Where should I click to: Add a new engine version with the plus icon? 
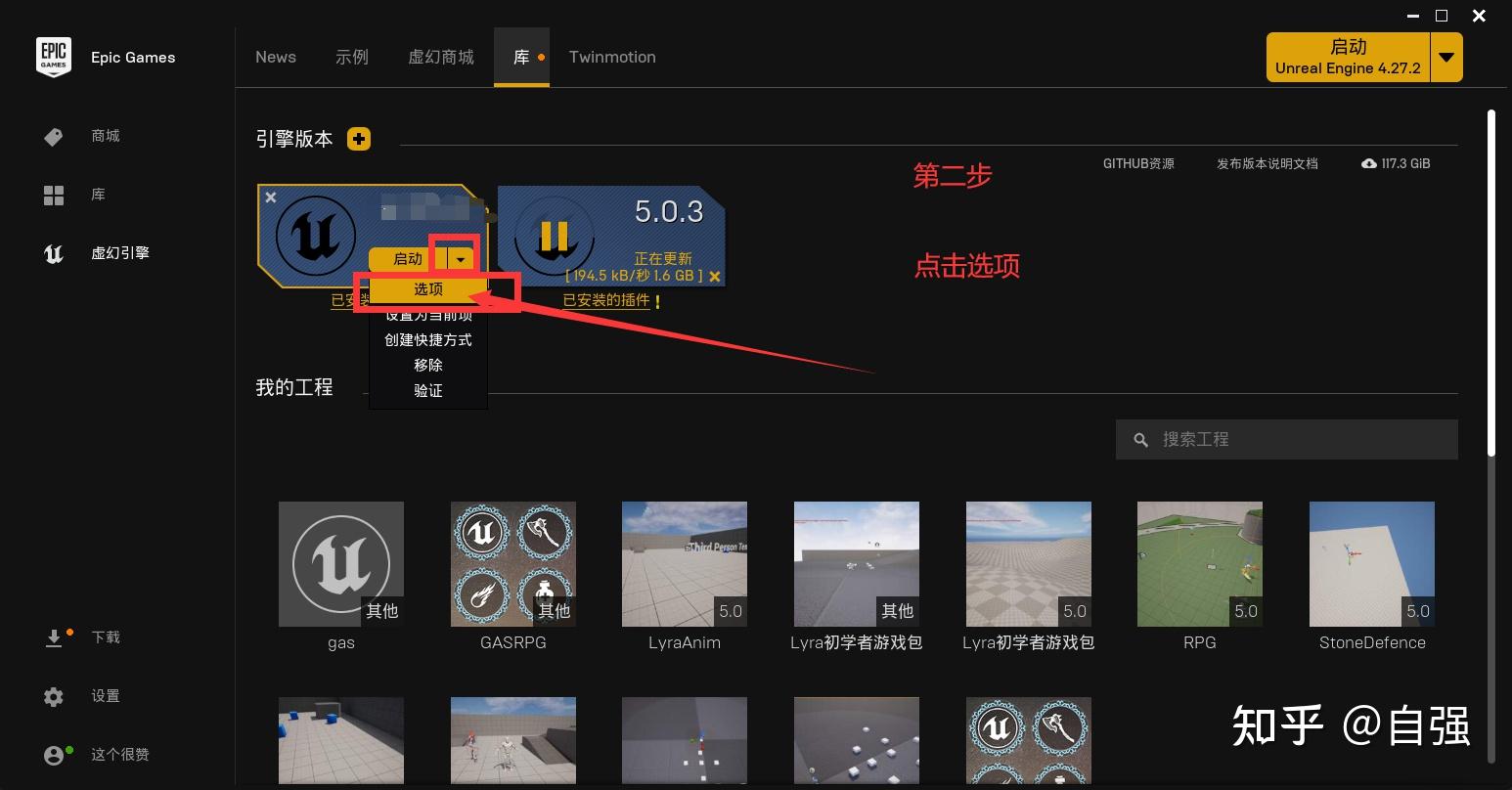pyautogui.click(x=359, y=139)
